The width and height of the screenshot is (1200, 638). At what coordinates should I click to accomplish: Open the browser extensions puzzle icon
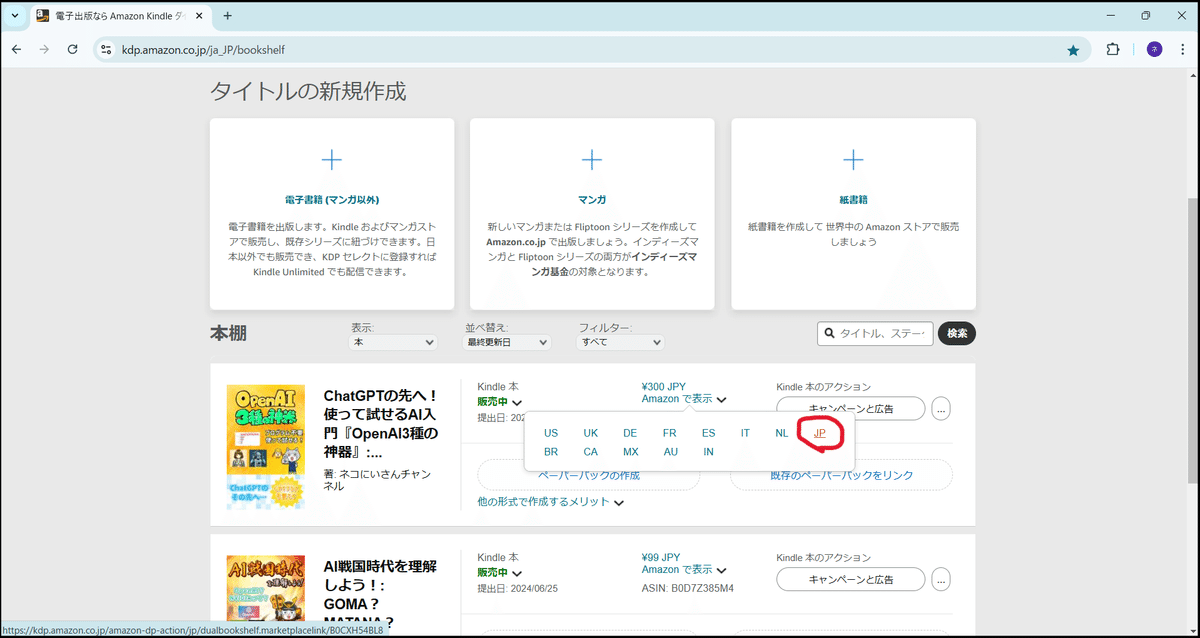[x=1113, y=49]
